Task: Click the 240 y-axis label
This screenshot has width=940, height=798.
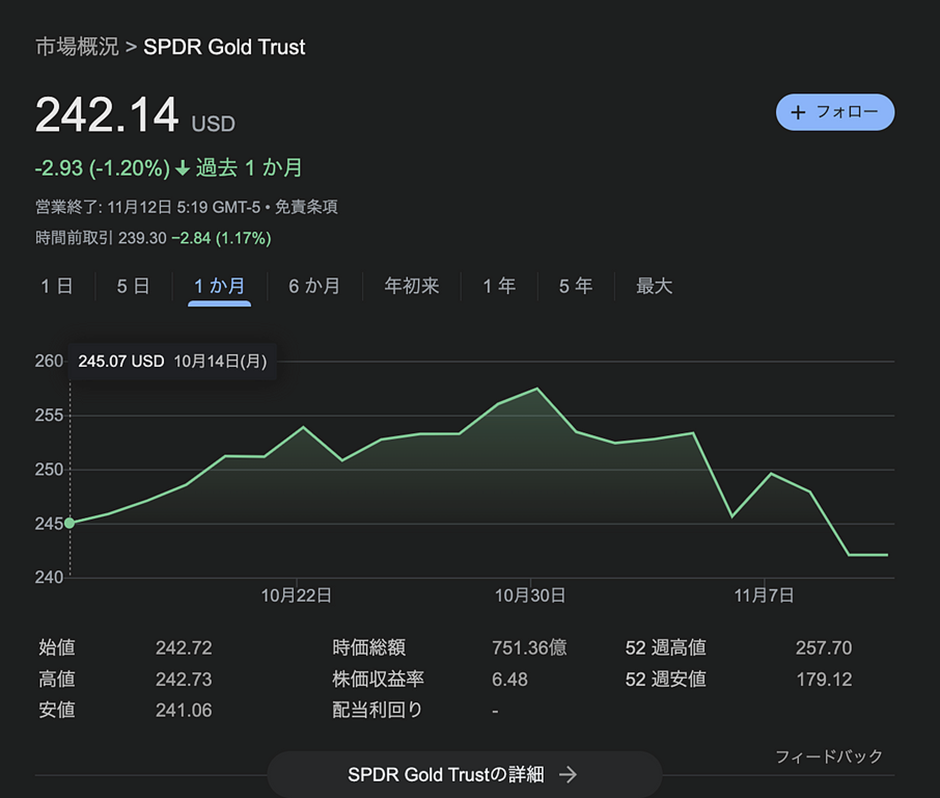Action: (x=49, y=577)
